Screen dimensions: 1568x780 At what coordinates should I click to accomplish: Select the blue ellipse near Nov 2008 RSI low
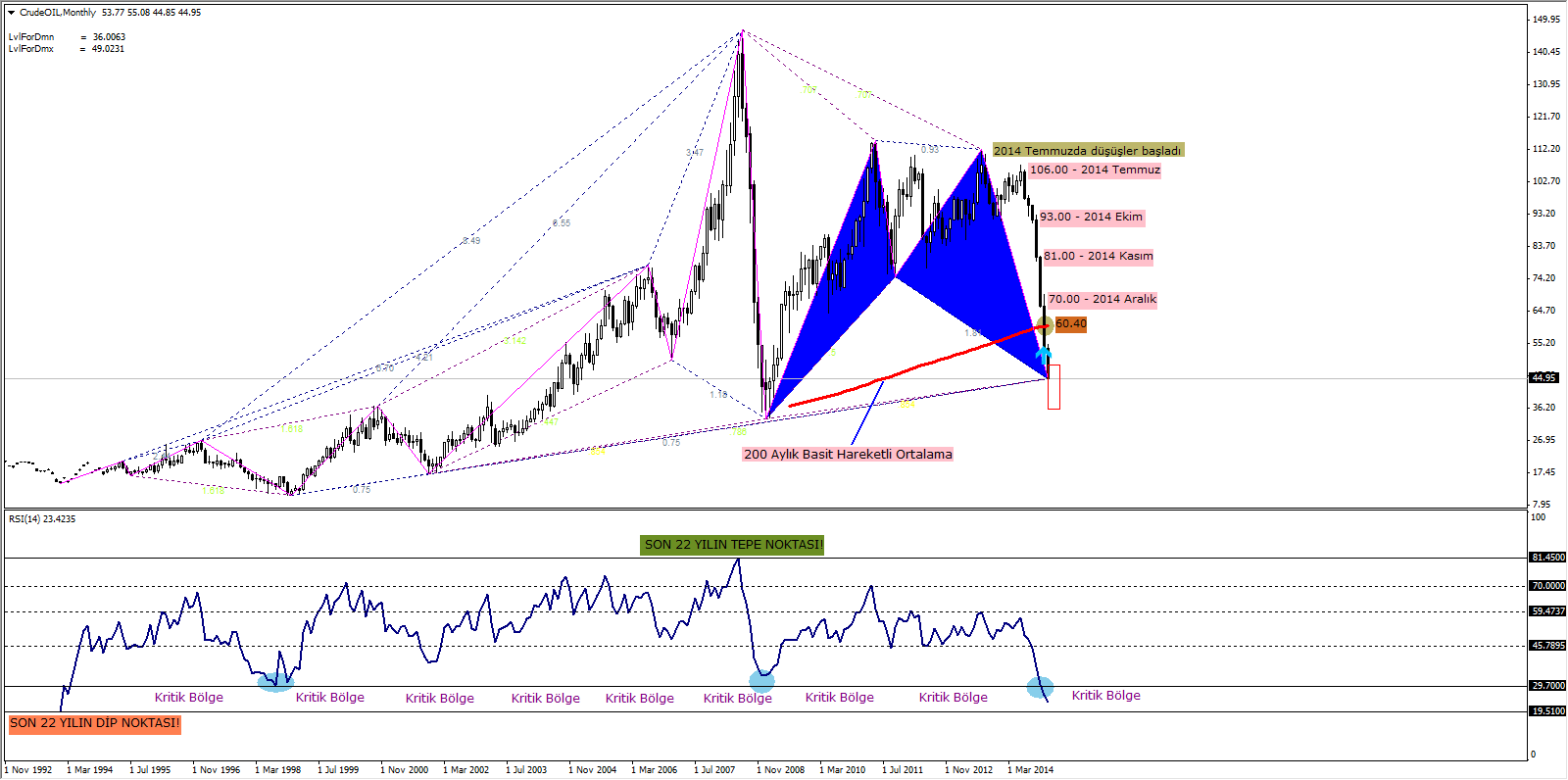click(x=761, y=681)
